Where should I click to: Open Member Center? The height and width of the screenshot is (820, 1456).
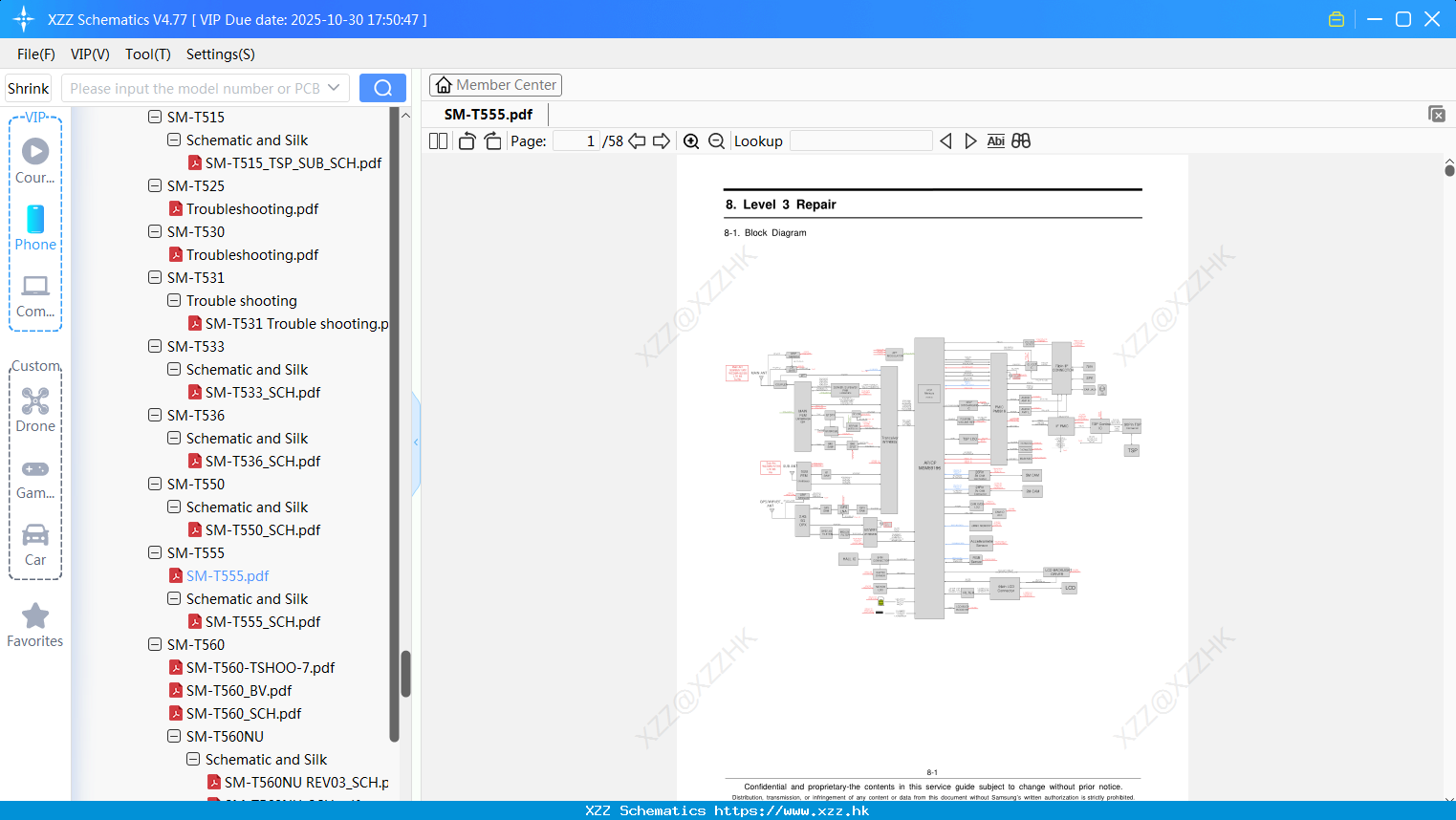[495, 85]
